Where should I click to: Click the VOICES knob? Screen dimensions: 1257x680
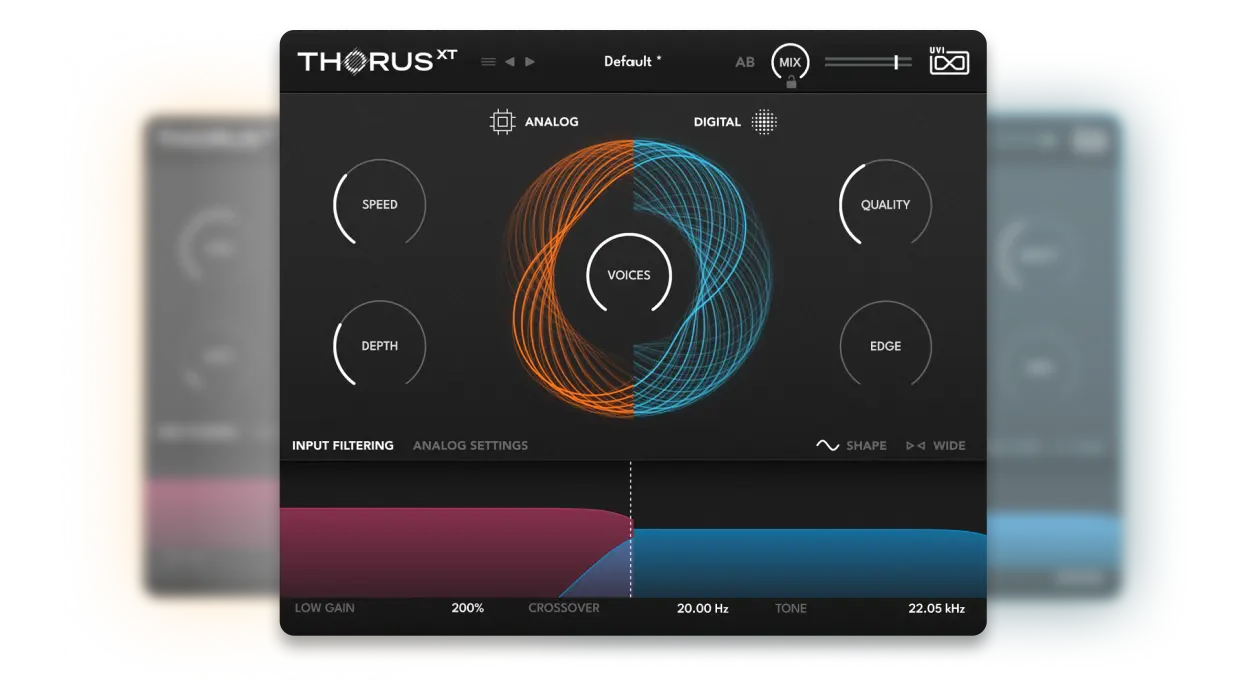pyautogui.click(x=629, y=275)
